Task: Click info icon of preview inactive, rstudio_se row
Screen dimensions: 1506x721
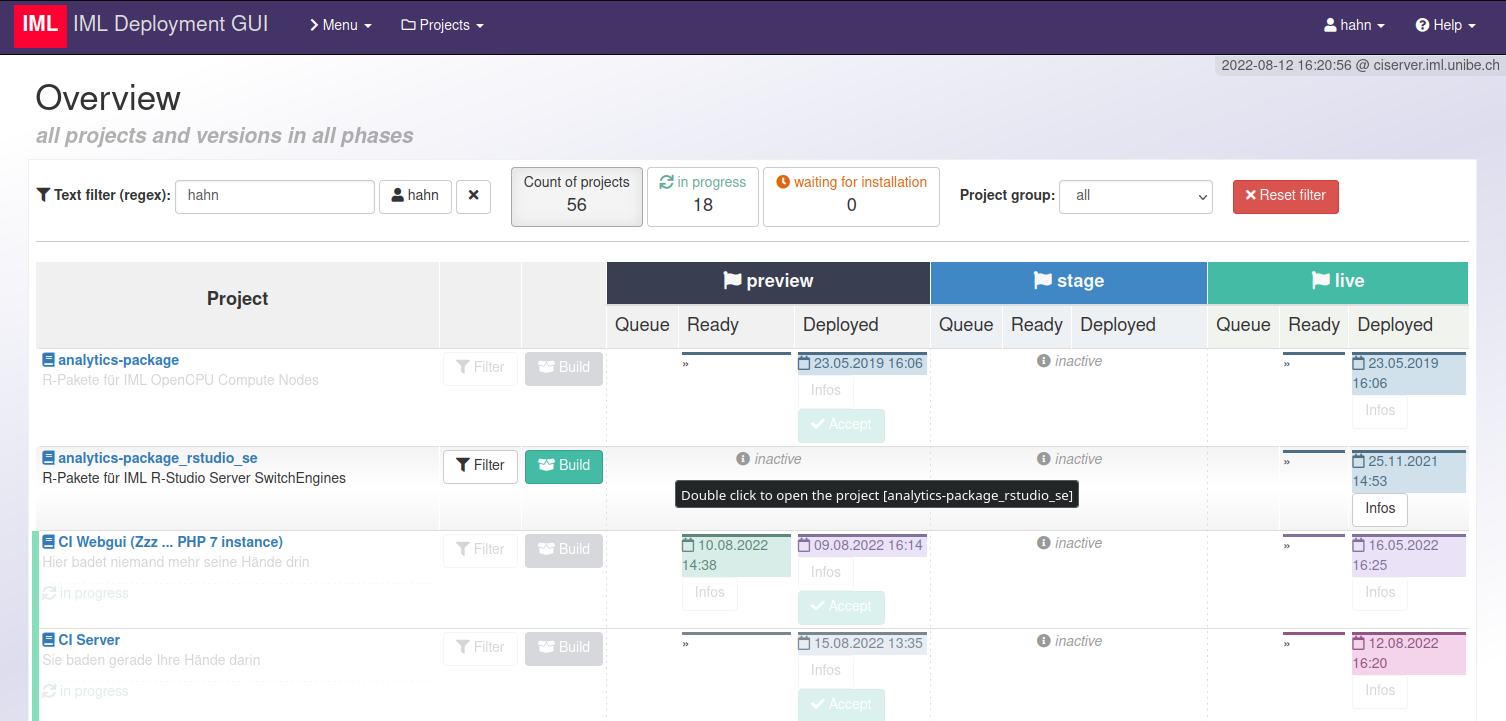Action: tap(743, 459)
